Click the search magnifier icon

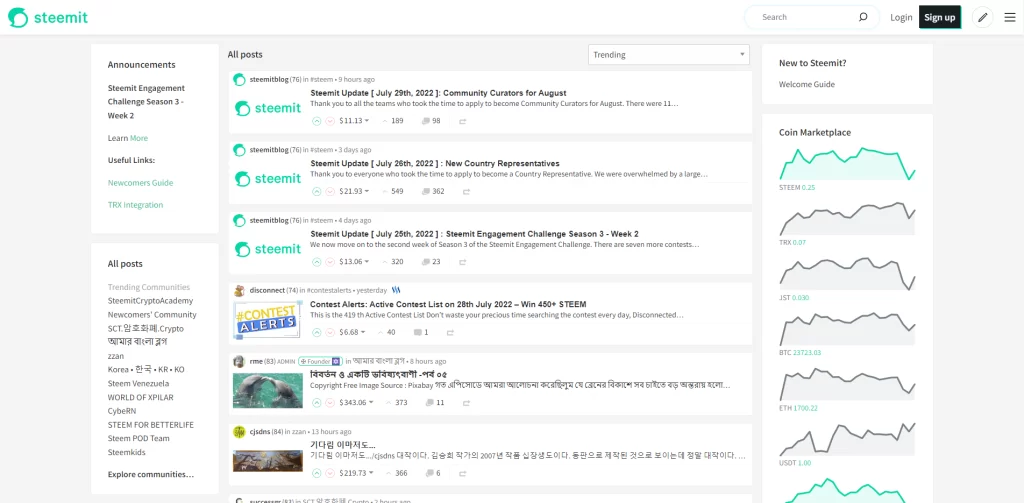(x=863, y=17)
